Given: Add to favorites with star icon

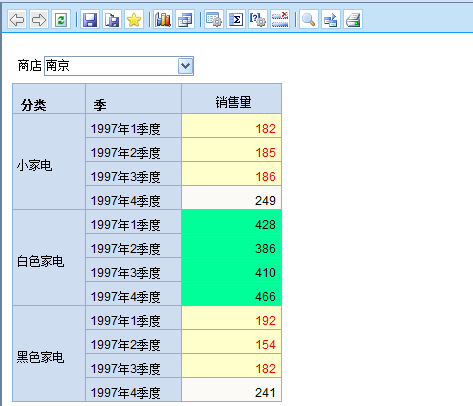Looking at the screenshot, I should coord(134,19).
